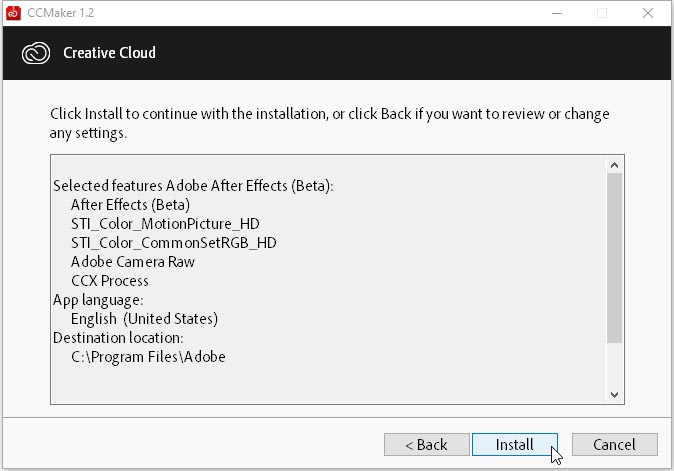The width and height of the screenshot is (674, 471).
Task: Select the 'STI_Color_MotionPicture_HD' line
Action: point(165,224)
